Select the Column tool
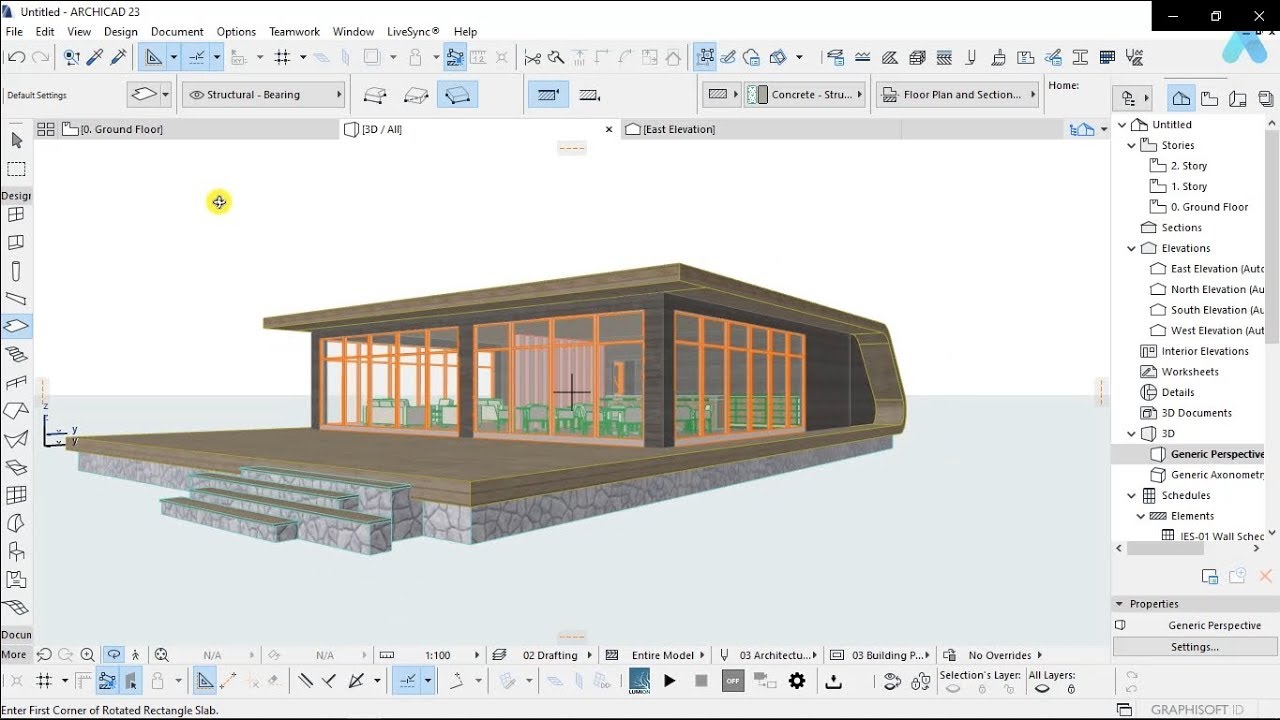This screenshot has height=720, width=1280. coord(16,271)
